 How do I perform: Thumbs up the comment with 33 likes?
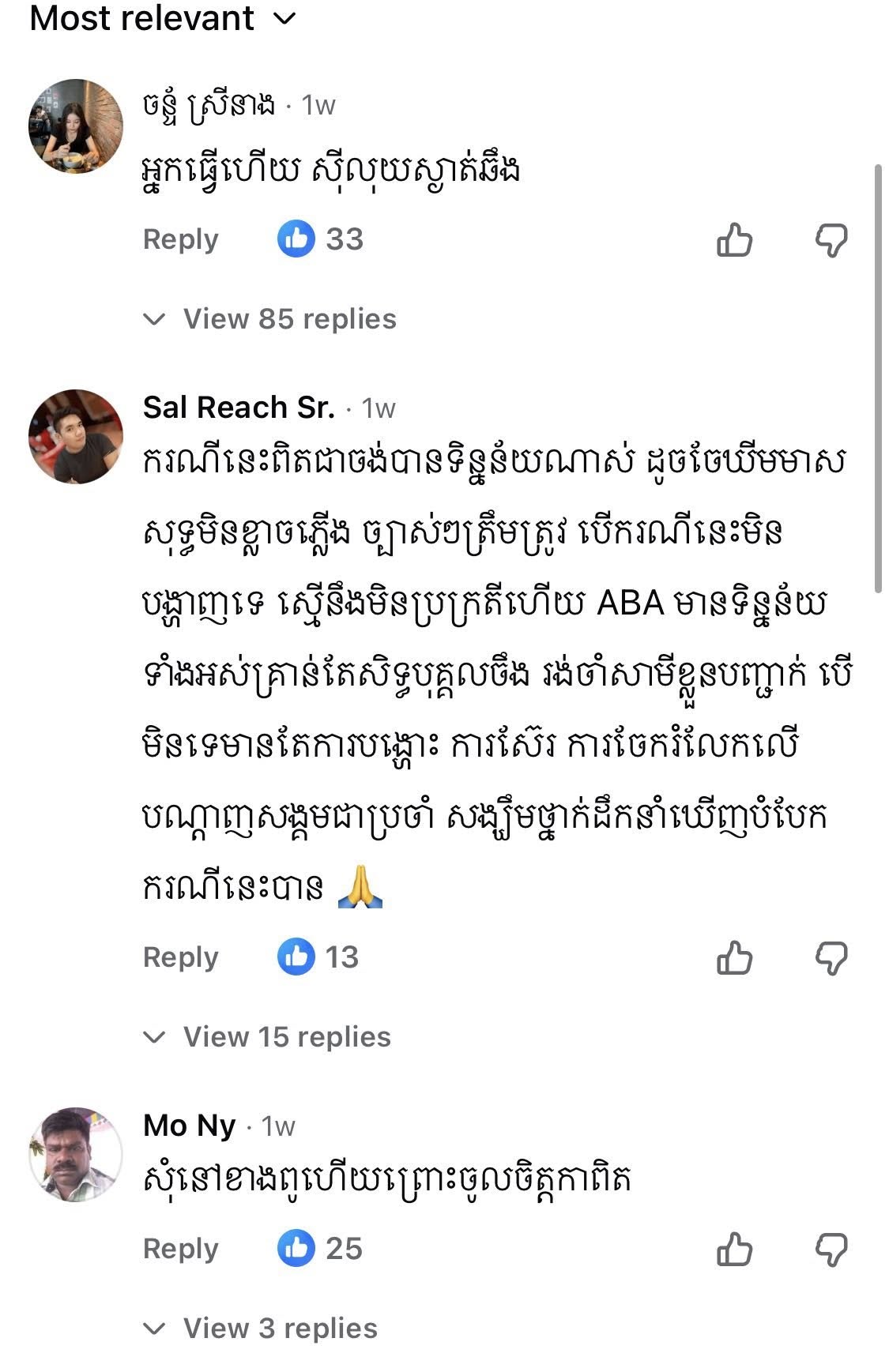(x=734, y=240)
